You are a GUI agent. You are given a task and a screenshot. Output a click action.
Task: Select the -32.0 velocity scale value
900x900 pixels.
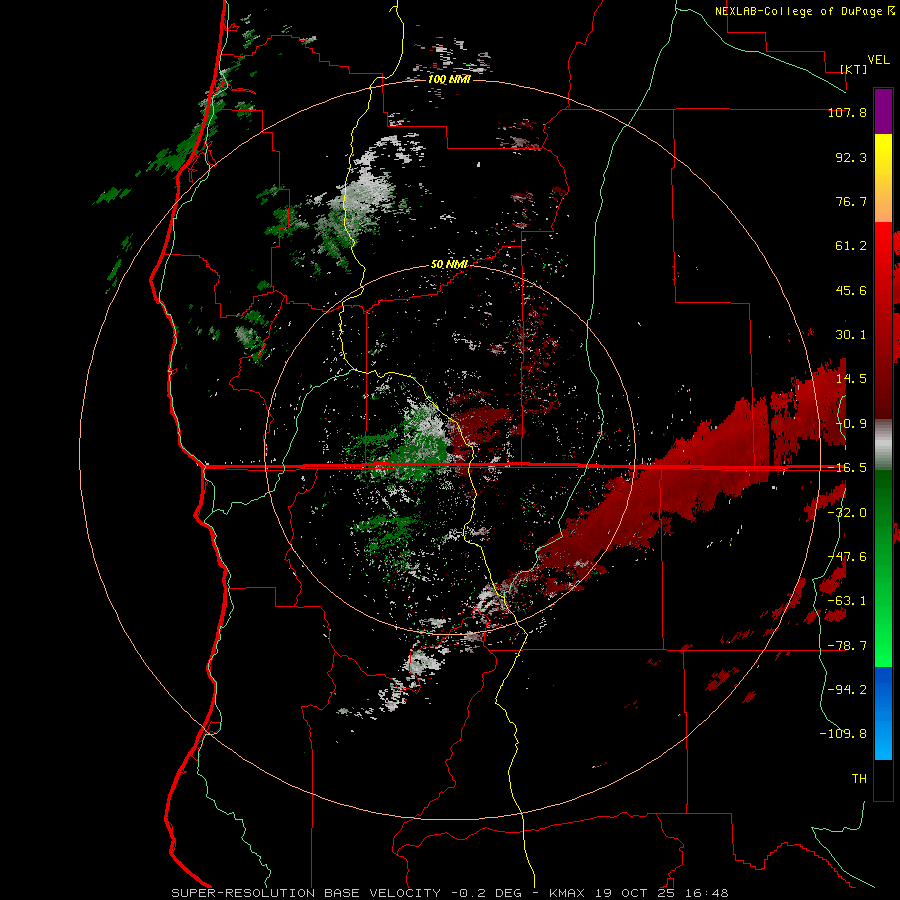point(847,512)
